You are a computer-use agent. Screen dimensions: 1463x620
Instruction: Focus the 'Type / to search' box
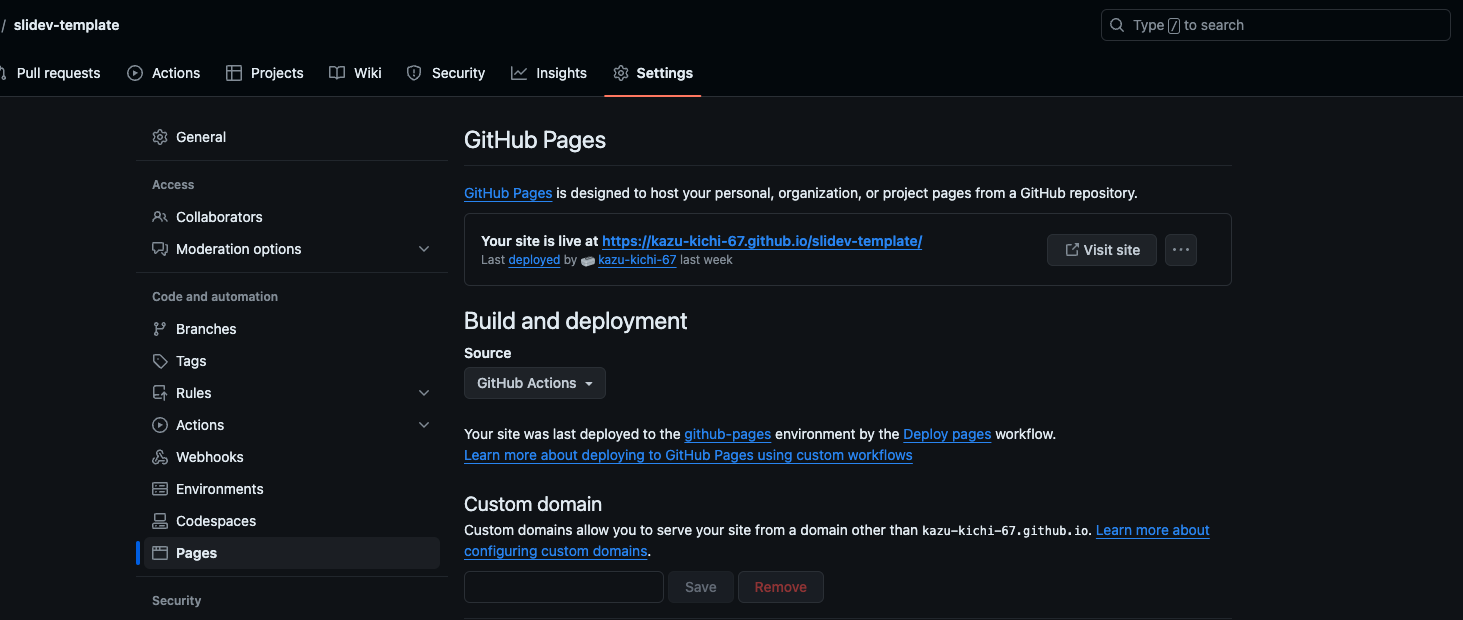coord(1276,25)
